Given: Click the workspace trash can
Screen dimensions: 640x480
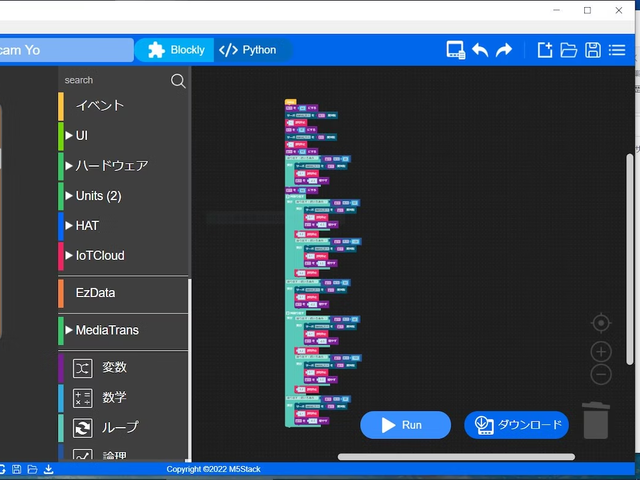Looking at the screenshot, I should (596, 420).
